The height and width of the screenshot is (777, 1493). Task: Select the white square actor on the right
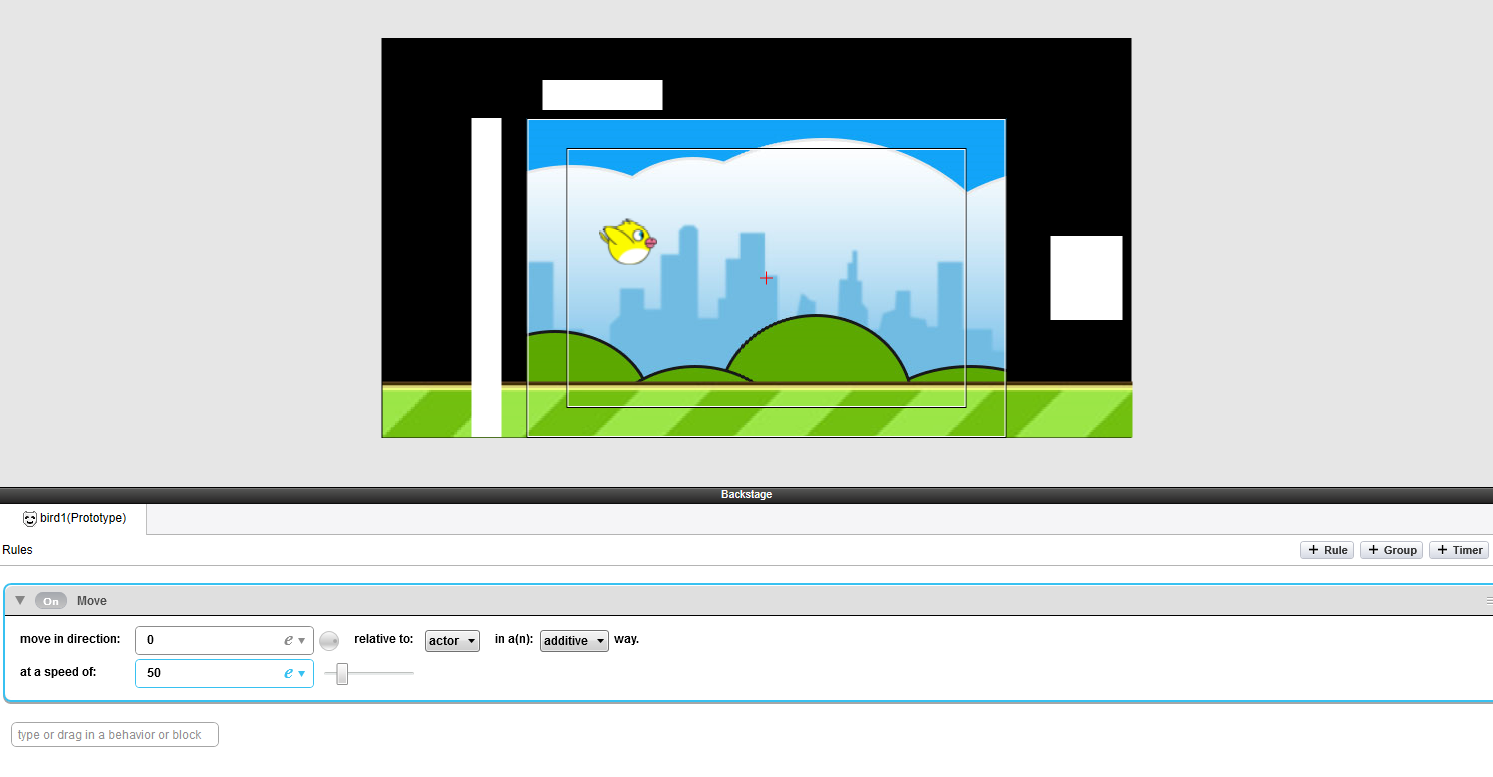1086,278
